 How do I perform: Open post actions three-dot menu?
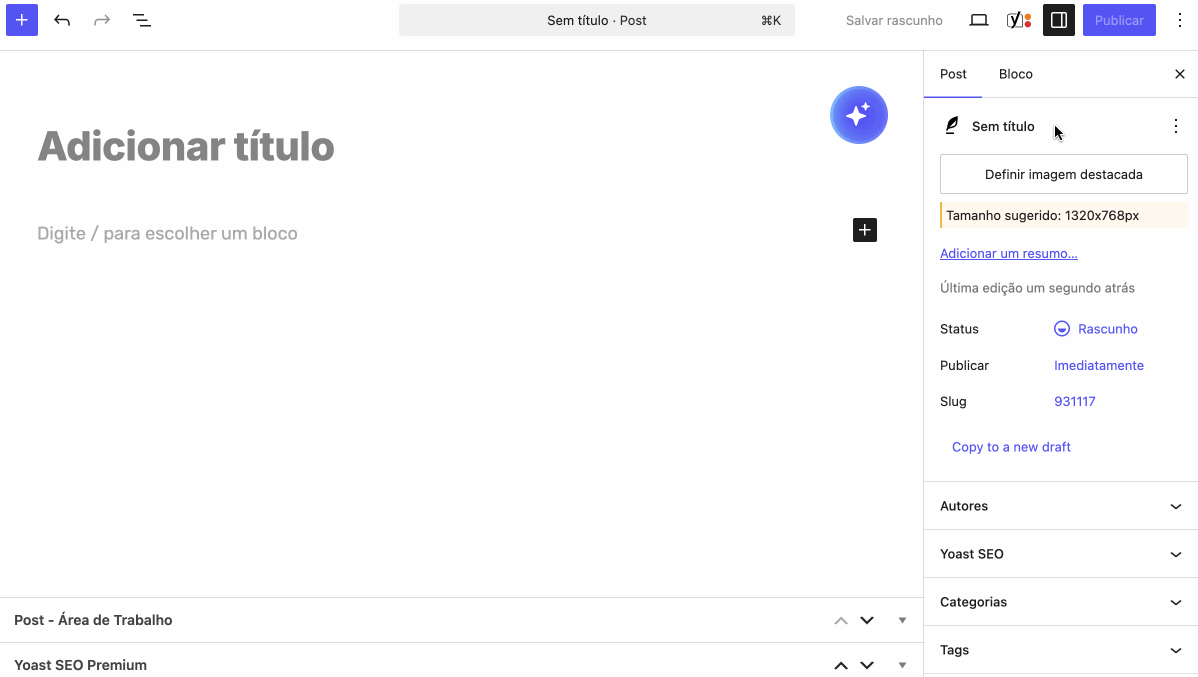(x=1176, y=126)
